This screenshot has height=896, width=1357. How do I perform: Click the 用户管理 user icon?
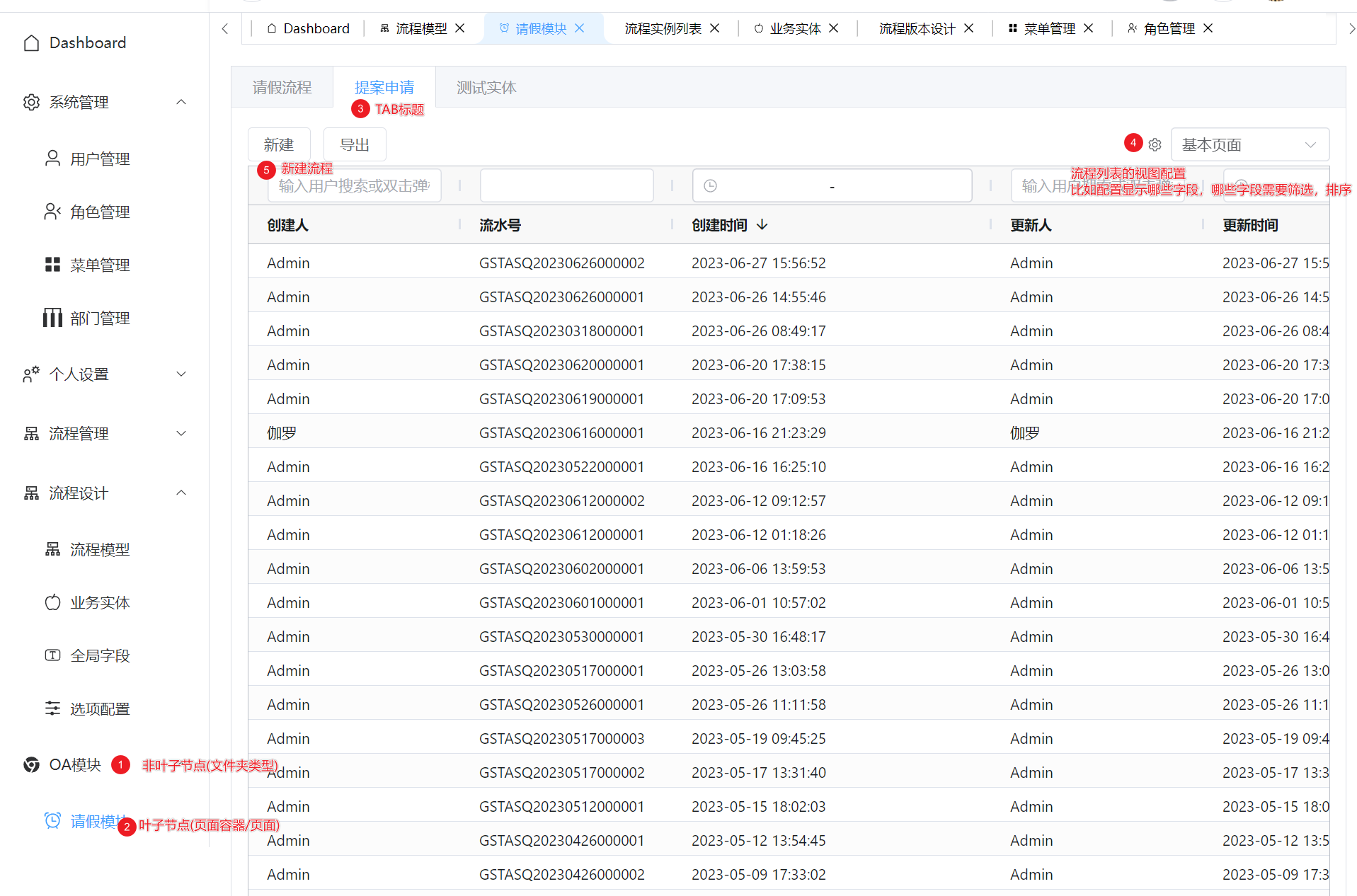(52, 159)
